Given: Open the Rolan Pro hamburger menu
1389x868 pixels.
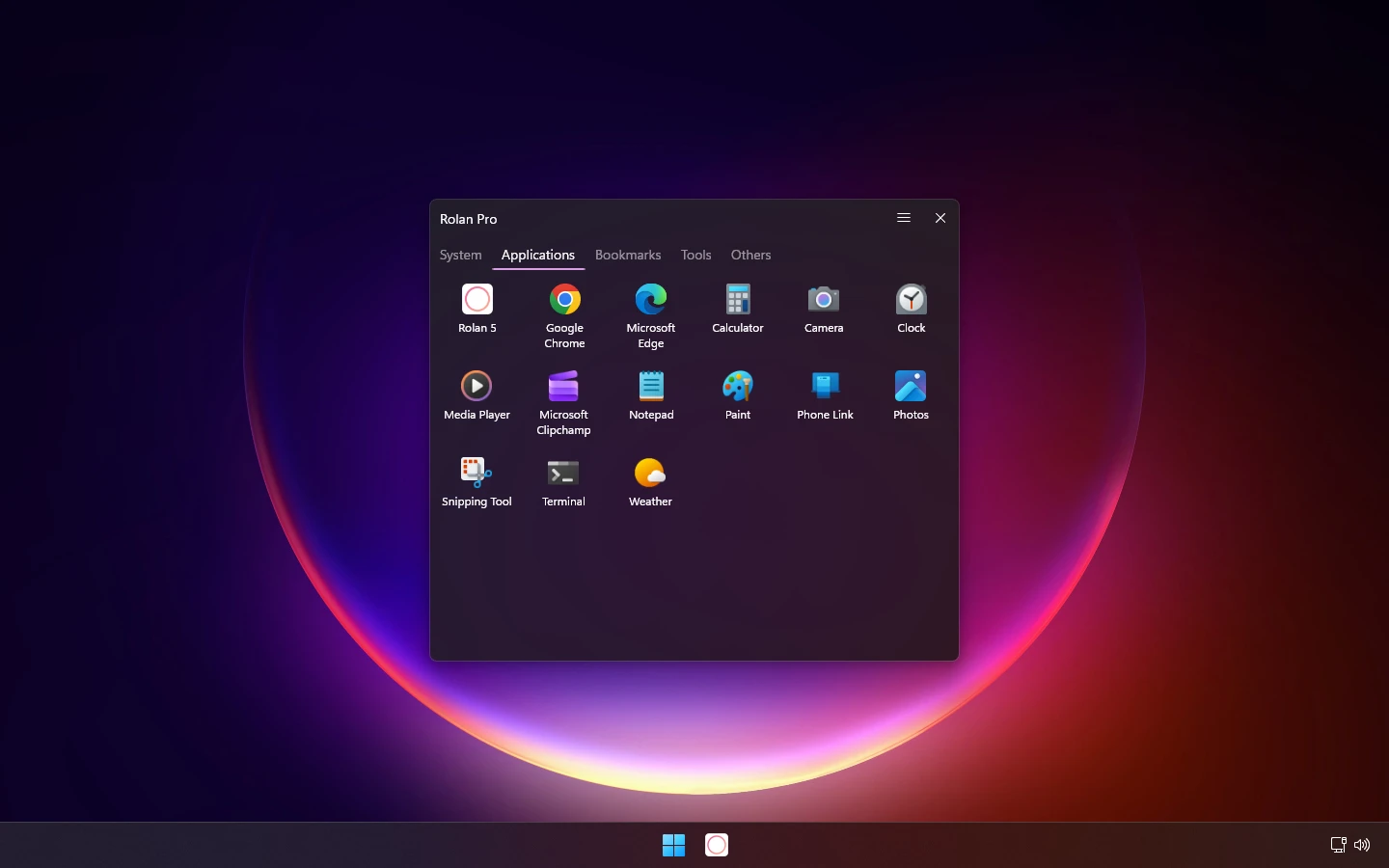Looking at the screenshot, I should pyautogui.click(x=904, y=218).
